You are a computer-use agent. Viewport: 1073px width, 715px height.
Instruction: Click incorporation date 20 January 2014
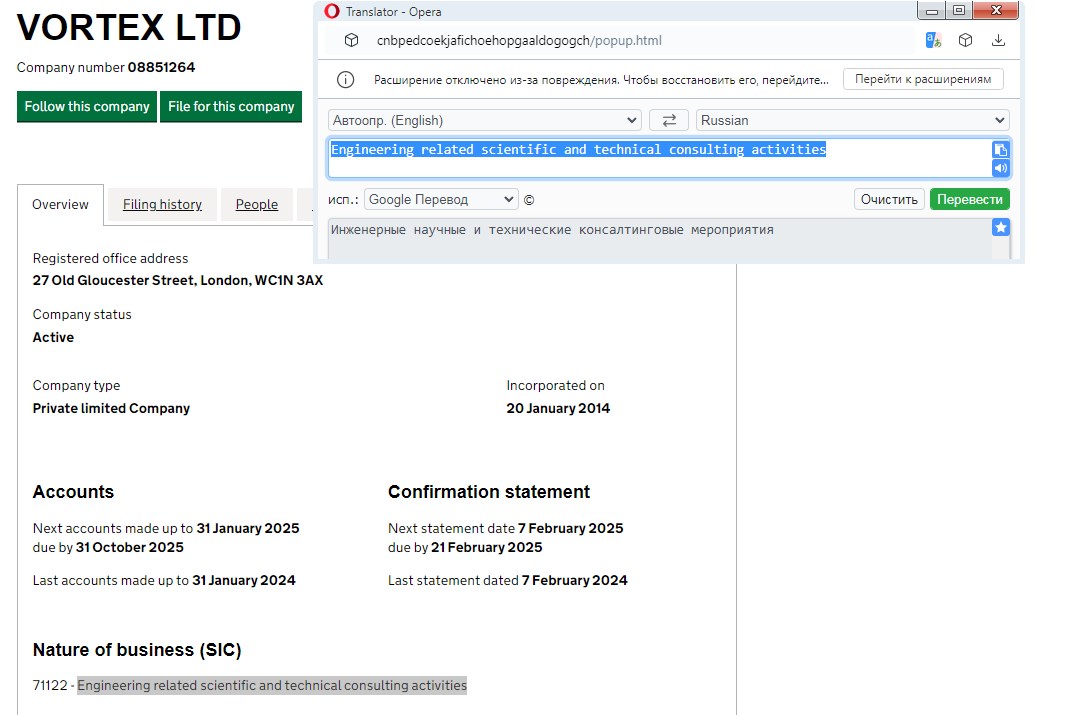(x=558, y=408)
